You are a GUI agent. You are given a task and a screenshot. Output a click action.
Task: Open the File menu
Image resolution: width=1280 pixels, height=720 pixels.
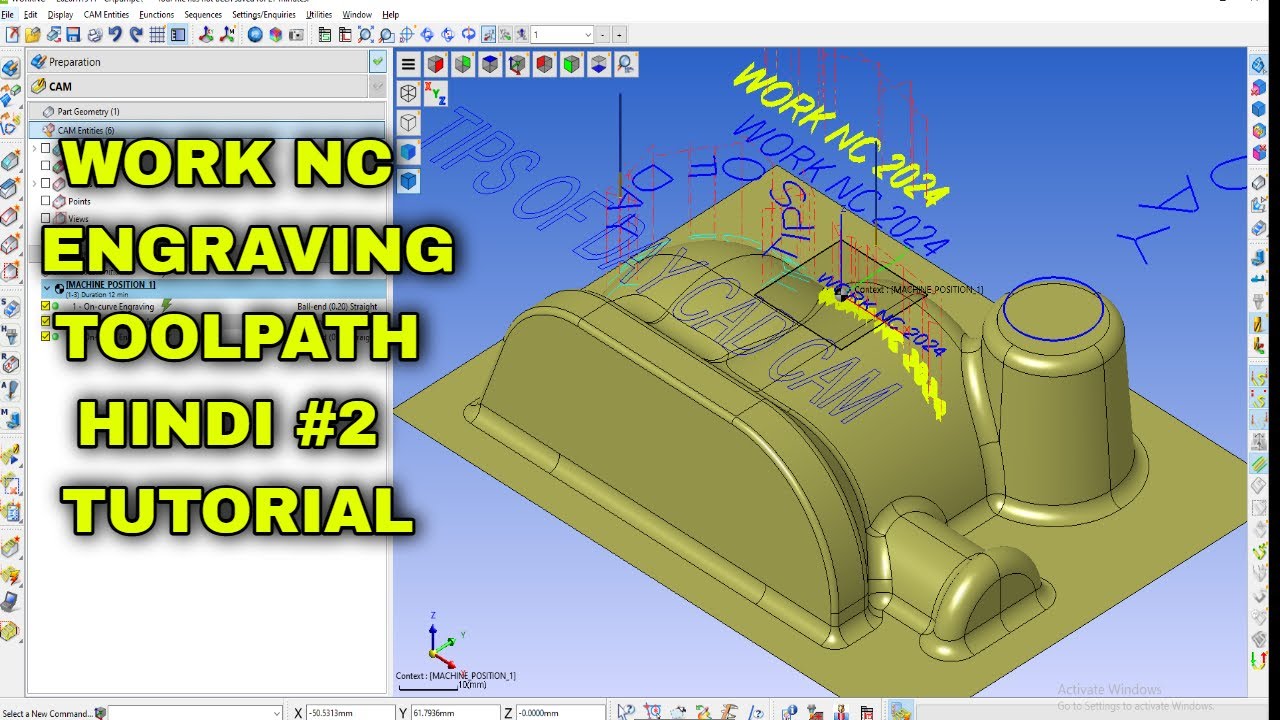(x=8, y=15)
